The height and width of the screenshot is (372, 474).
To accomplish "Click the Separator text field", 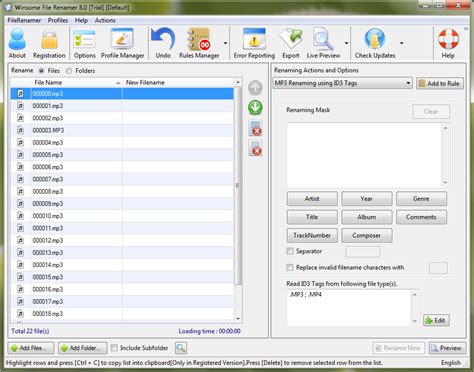I will coord(363,252).
